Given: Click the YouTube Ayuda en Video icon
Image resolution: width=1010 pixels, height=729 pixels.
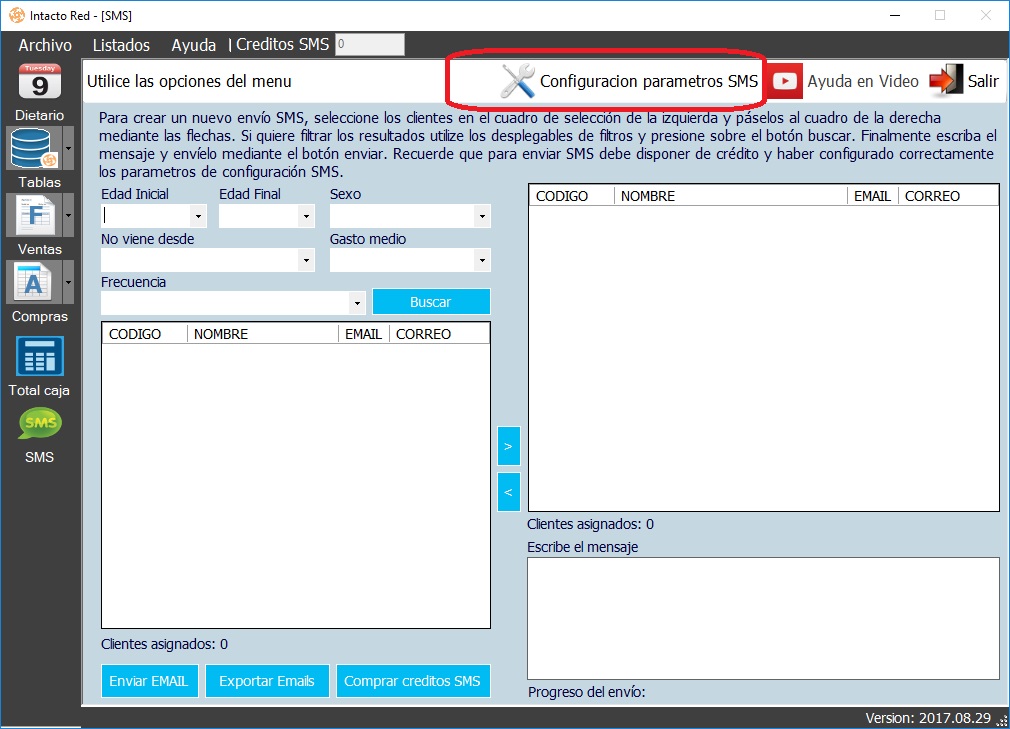Looking at the screenshot, I should [784, 81].
